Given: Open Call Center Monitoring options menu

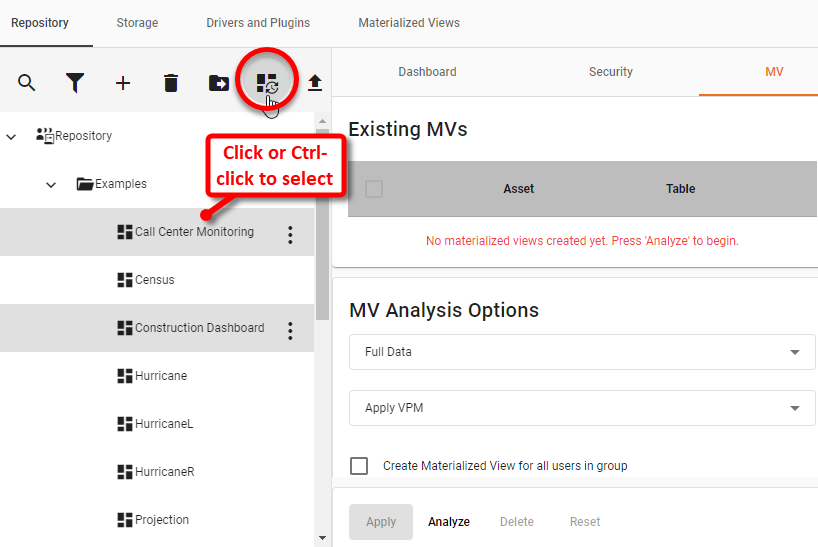Looking at the screenshot, I should click(x=291, y=235).
